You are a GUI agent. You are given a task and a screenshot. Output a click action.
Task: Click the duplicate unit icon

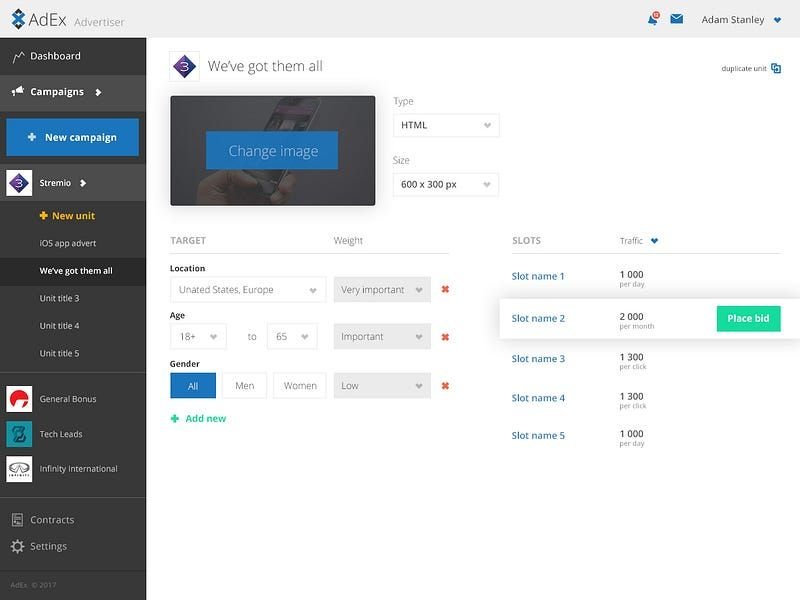click(x=776, y=68)
